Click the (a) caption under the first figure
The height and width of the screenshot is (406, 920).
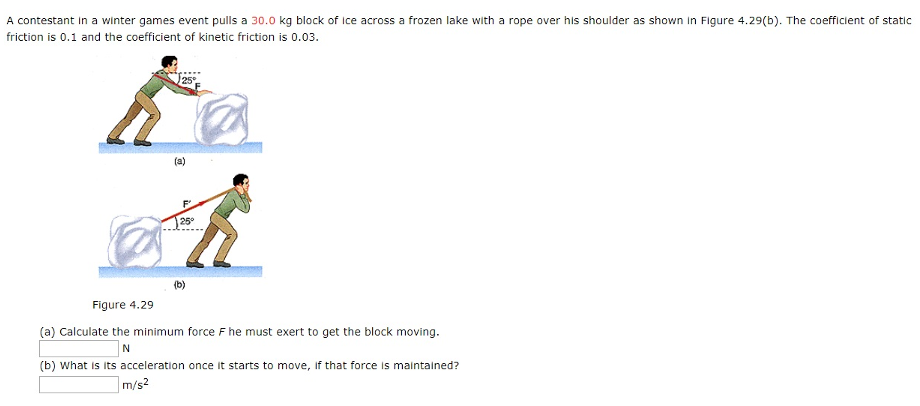pos(180,162)
